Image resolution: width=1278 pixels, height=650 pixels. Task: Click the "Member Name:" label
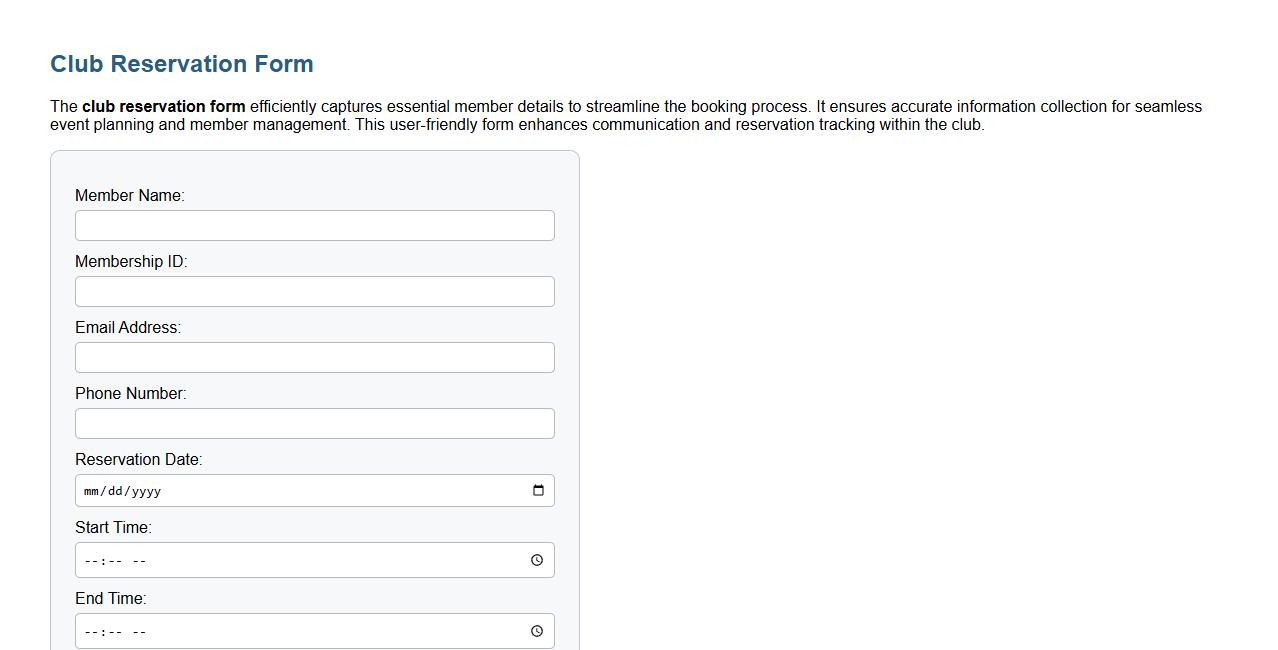[130, 196]
